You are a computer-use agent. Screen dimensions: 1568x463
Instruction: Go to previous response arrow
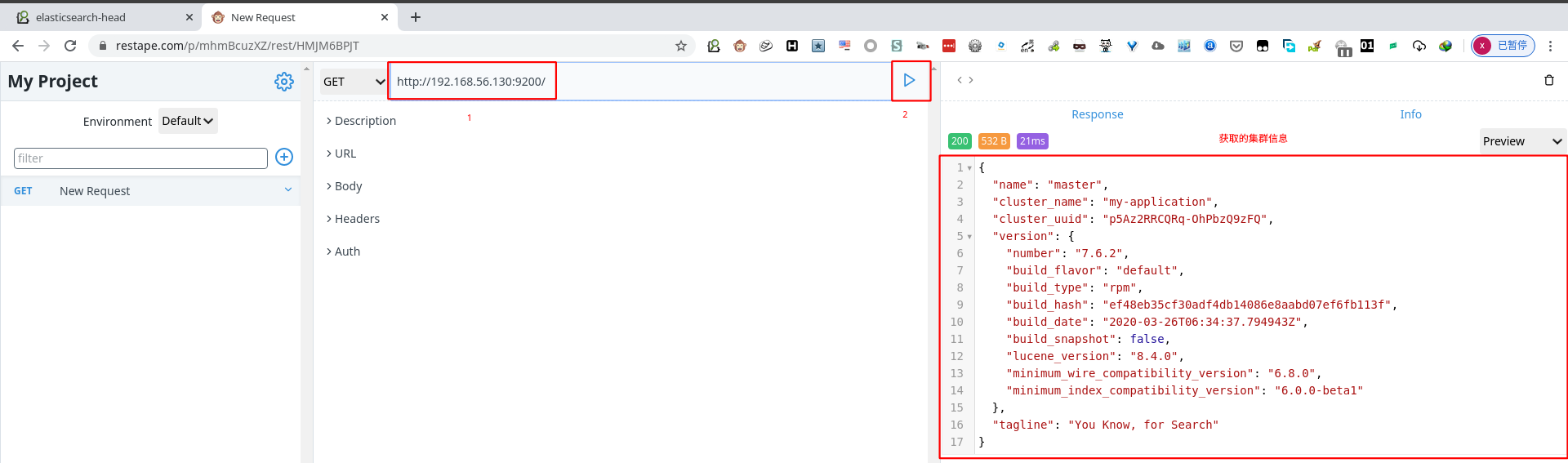960,80
